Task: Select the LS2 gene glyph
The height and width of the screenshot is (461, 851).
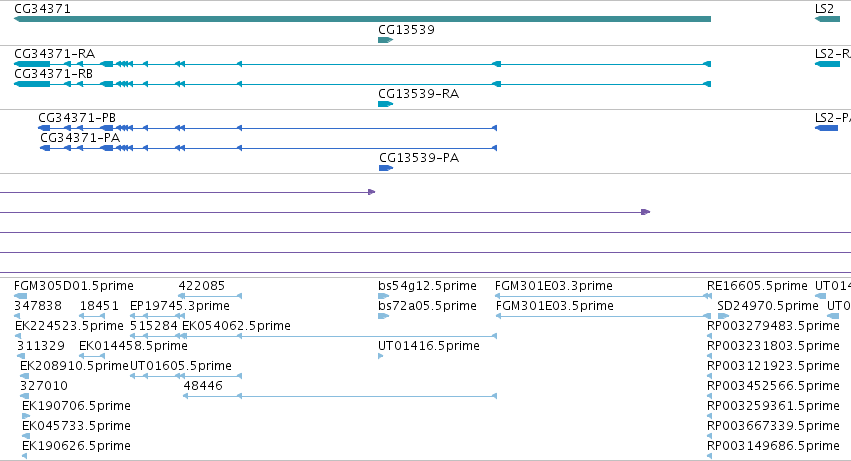Action: tap(827, 19)
